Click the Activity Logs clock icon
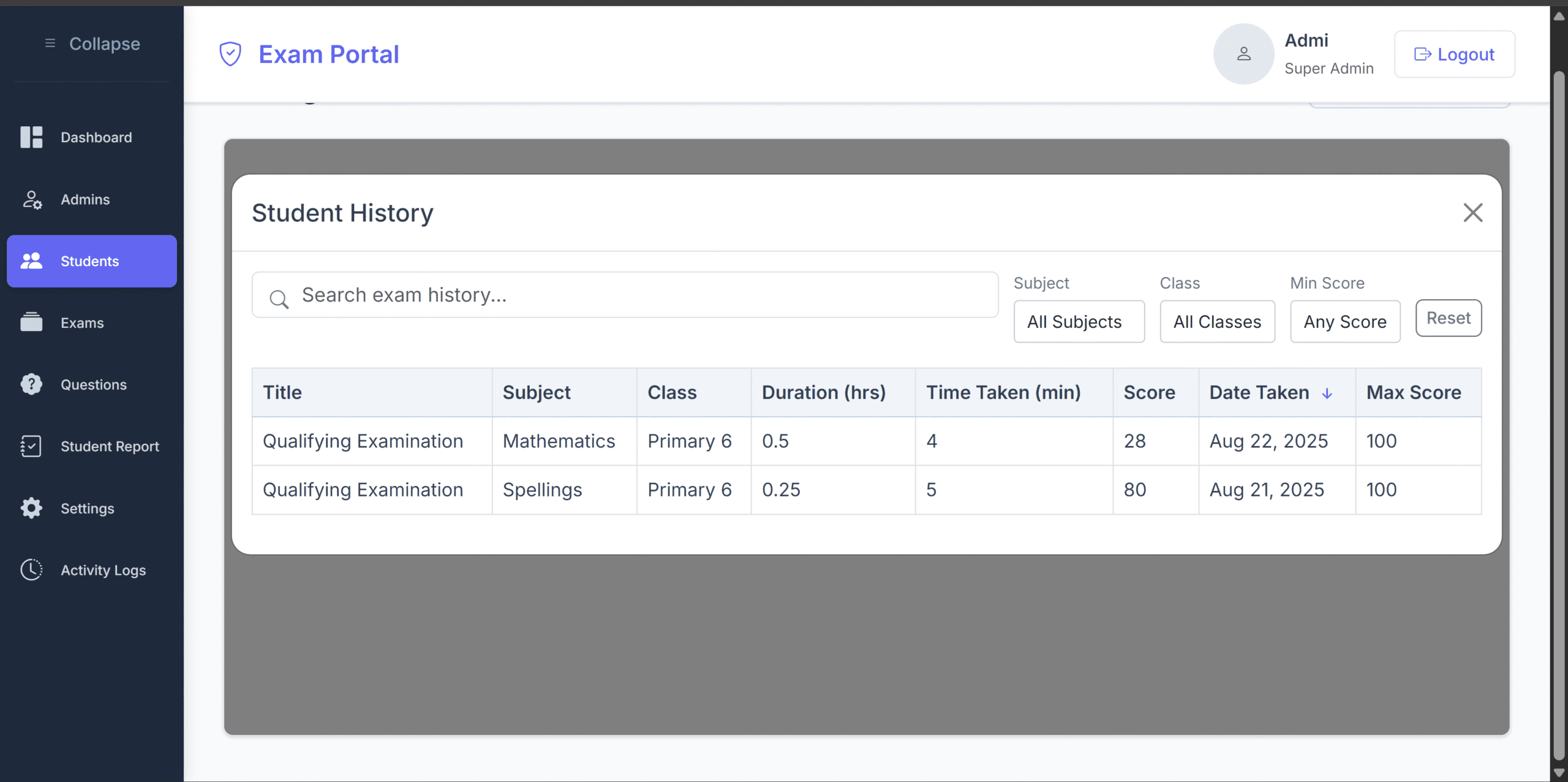The height and width of the screenshot is (782, 1568). [31, 570]
